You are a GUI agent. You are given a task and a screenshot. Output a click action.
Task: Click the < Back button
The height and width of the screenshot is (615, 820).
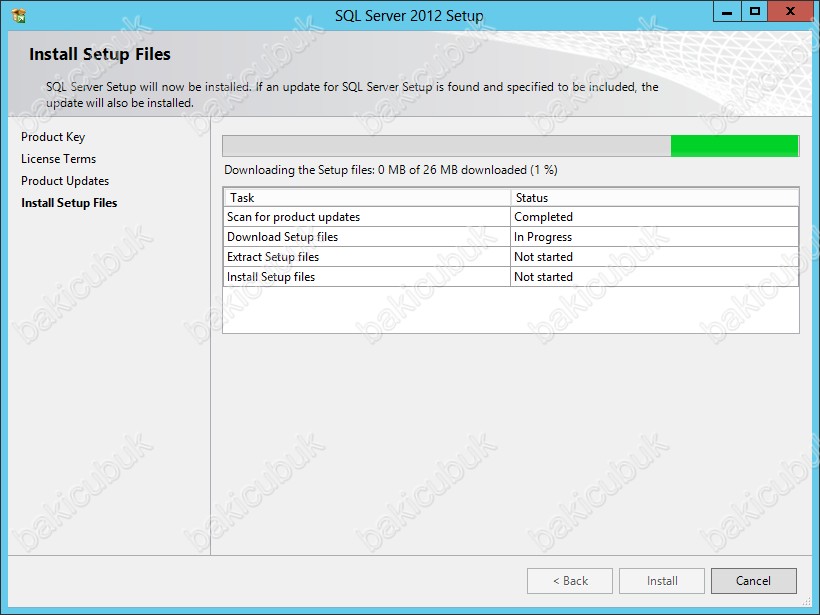[x=570, y=581]
